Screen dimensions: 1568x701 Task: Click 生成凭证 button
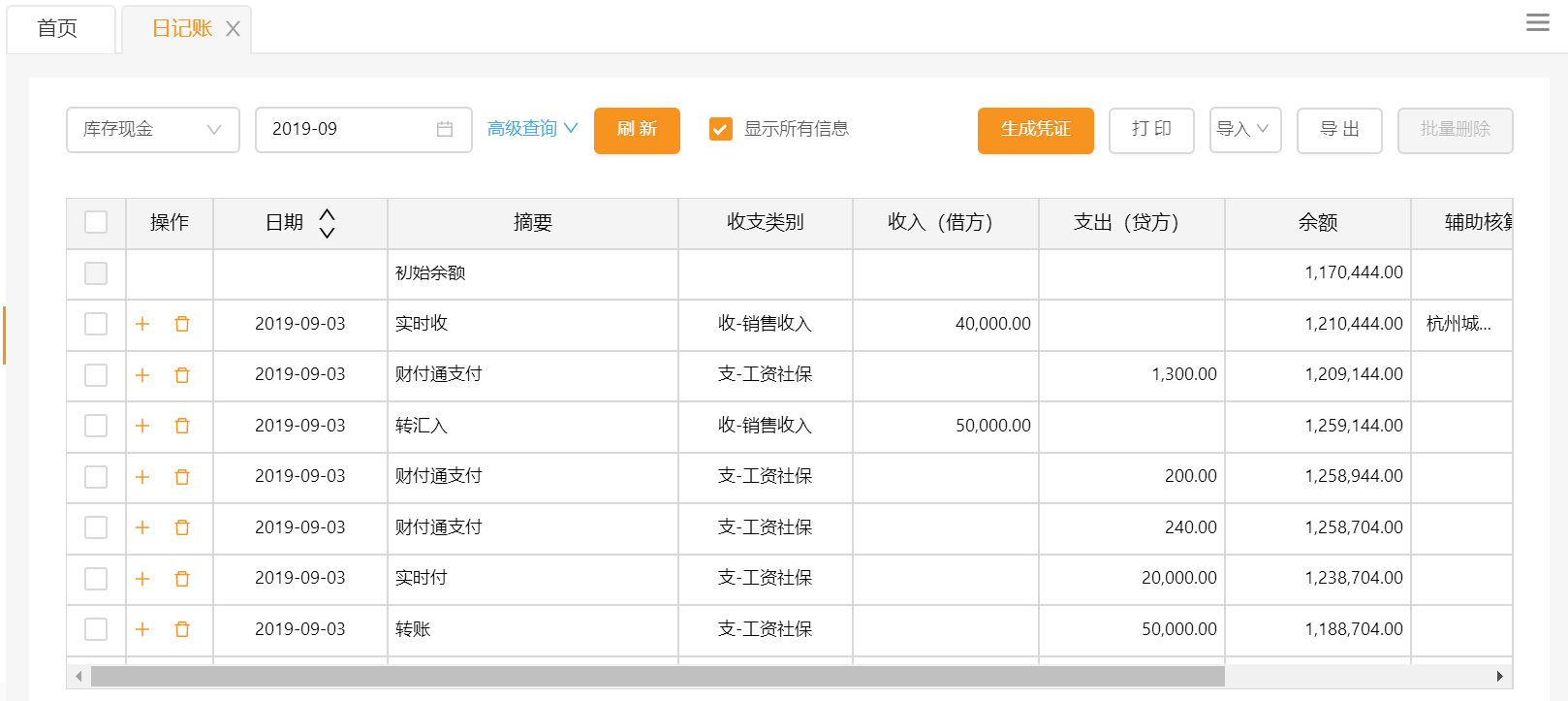pyautogui.click(x=1036, y=130)
